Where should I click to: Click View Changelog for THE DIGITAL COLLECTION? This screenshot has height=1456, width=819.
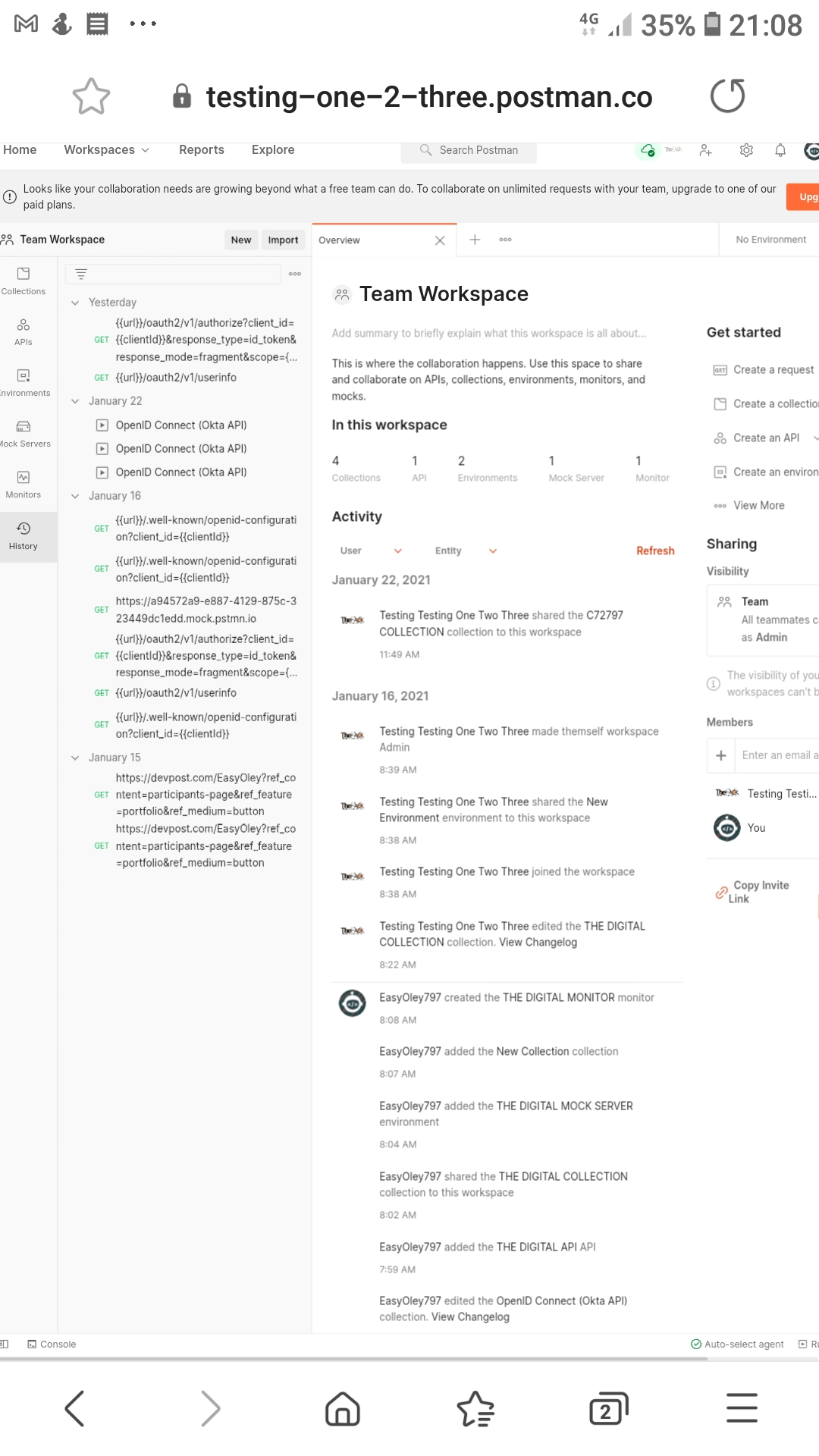(538, 943)
